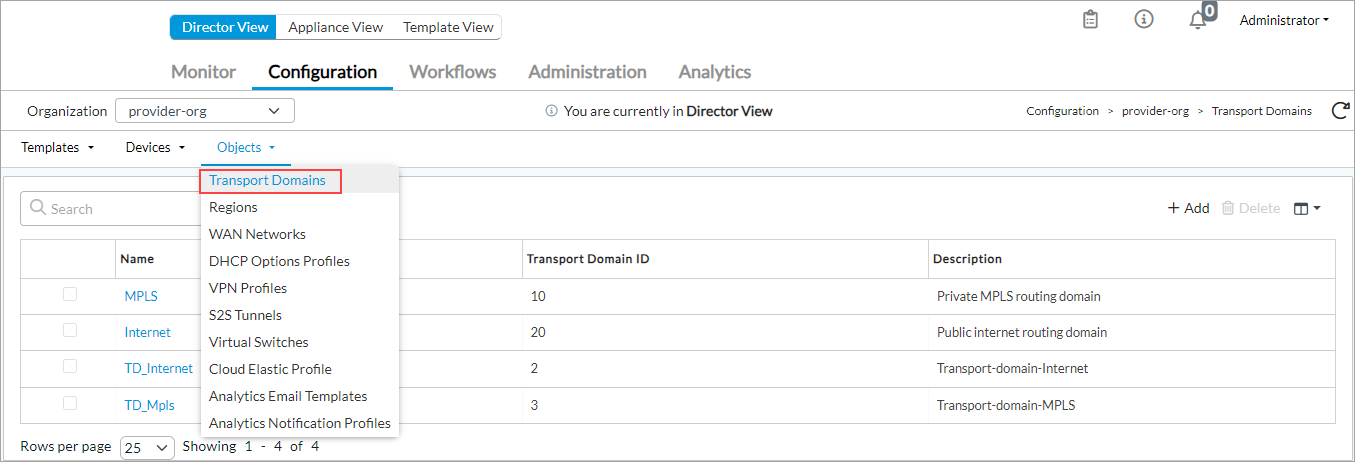Image resolution: width=1355 pixels, height=462 pixels.
Task: Click the information circle icon
Action: 1144,20
